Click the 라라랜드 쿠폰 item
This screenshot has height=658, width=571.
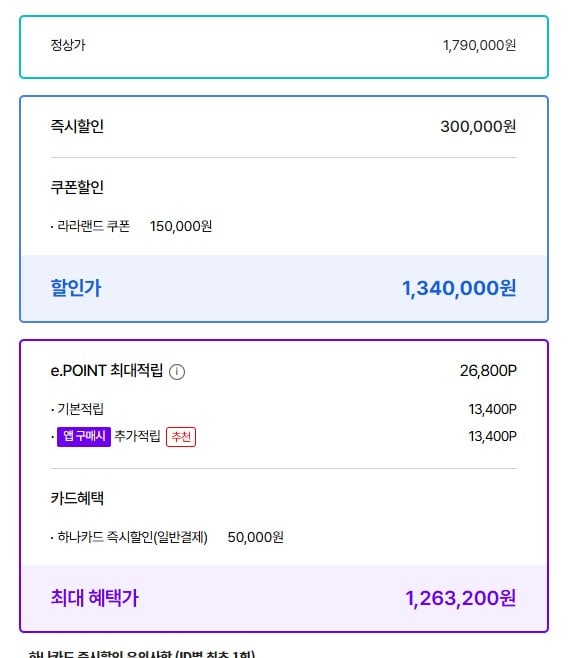tap(94, 226)
